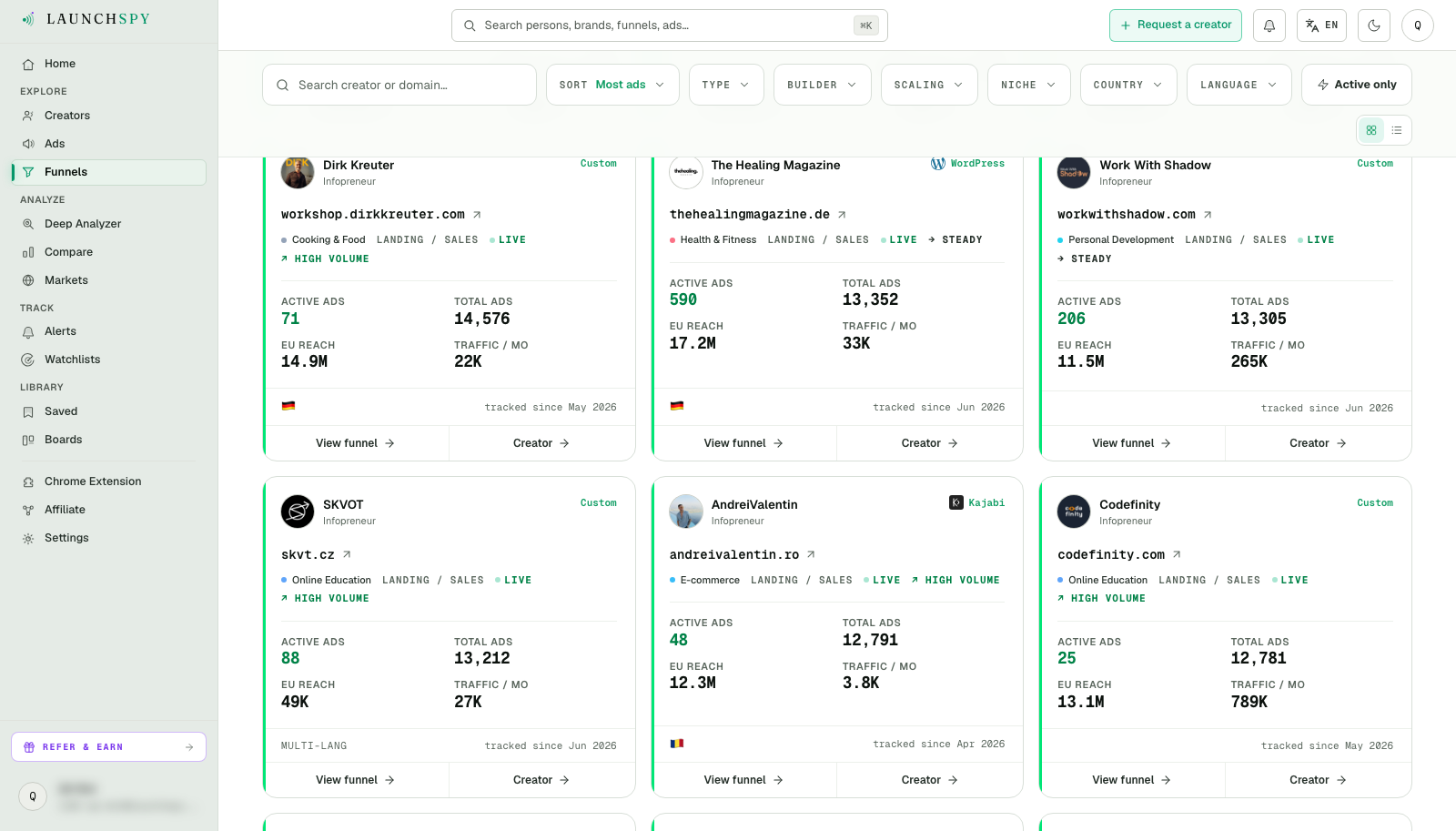This screenshot has width=1456, height=831.
Task: Click the Chrome Extension icon
Action: 28,481
